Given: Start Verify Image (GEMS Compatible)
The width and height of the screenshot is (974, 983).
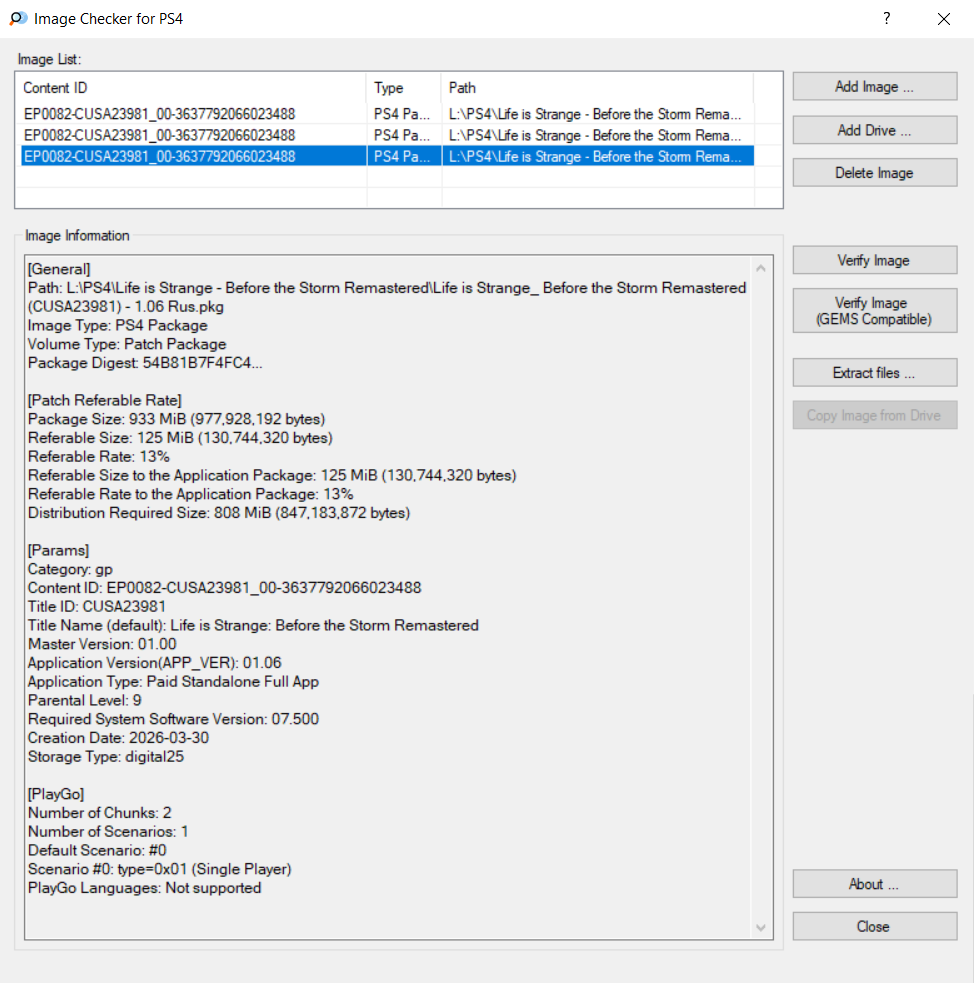Looking at the screenshot, I should point(874,311).
